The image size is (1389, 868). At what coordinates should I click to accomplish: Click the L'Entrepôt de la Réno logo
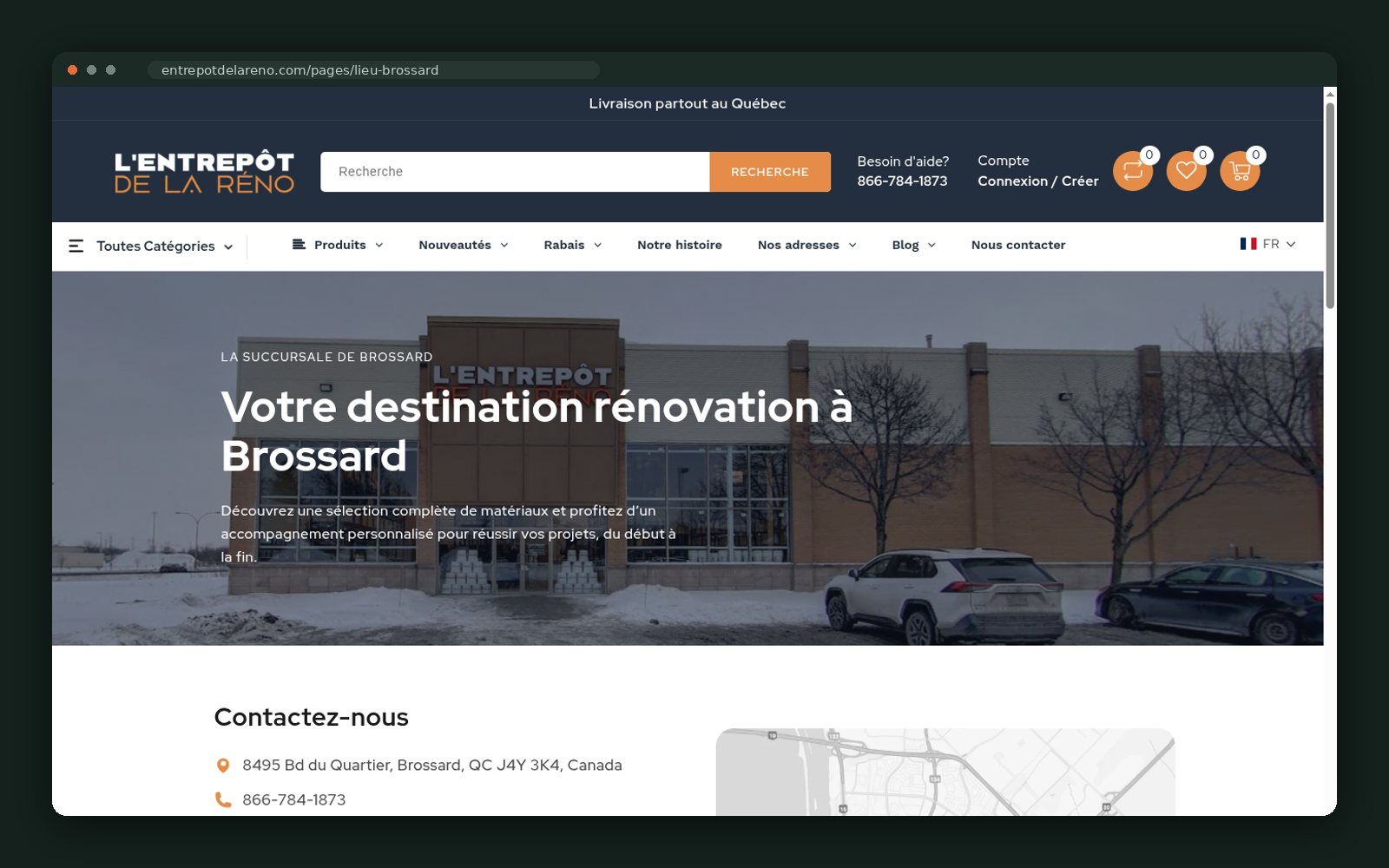pyautogui.click(x=204, y=172)
